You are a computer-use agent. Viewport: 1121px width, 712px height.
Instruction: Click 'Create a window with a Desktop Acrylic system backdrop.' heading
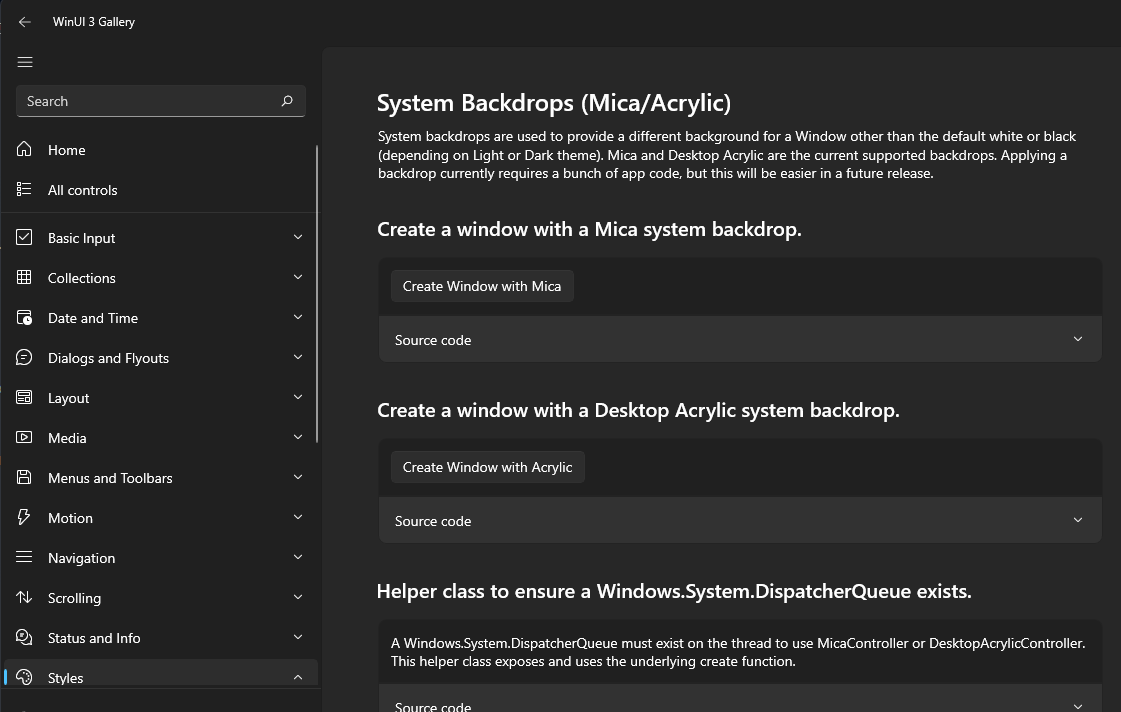(x=638, y=410)
